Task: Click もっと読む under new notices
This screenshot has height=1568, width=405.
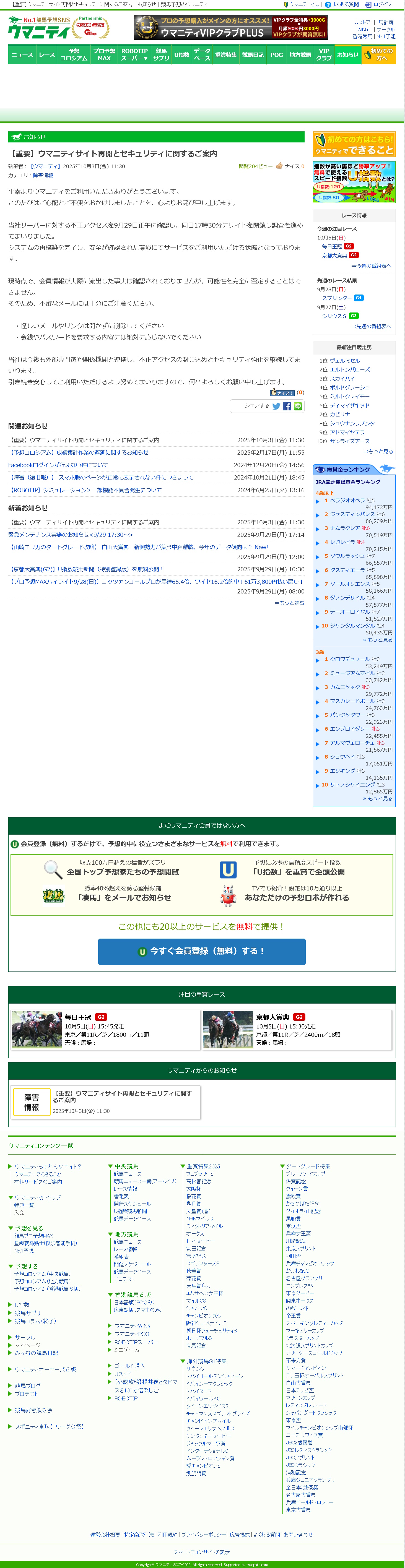Action: click(x=289, y=603)
